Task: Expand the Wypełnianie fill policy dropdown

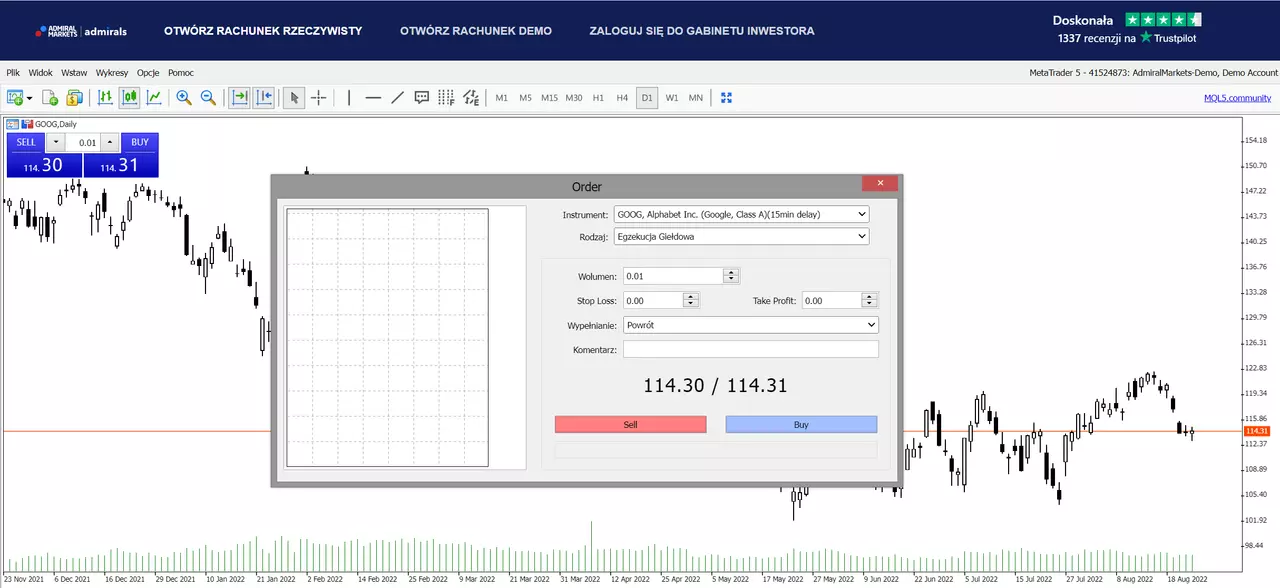Action: pos(750,325)
